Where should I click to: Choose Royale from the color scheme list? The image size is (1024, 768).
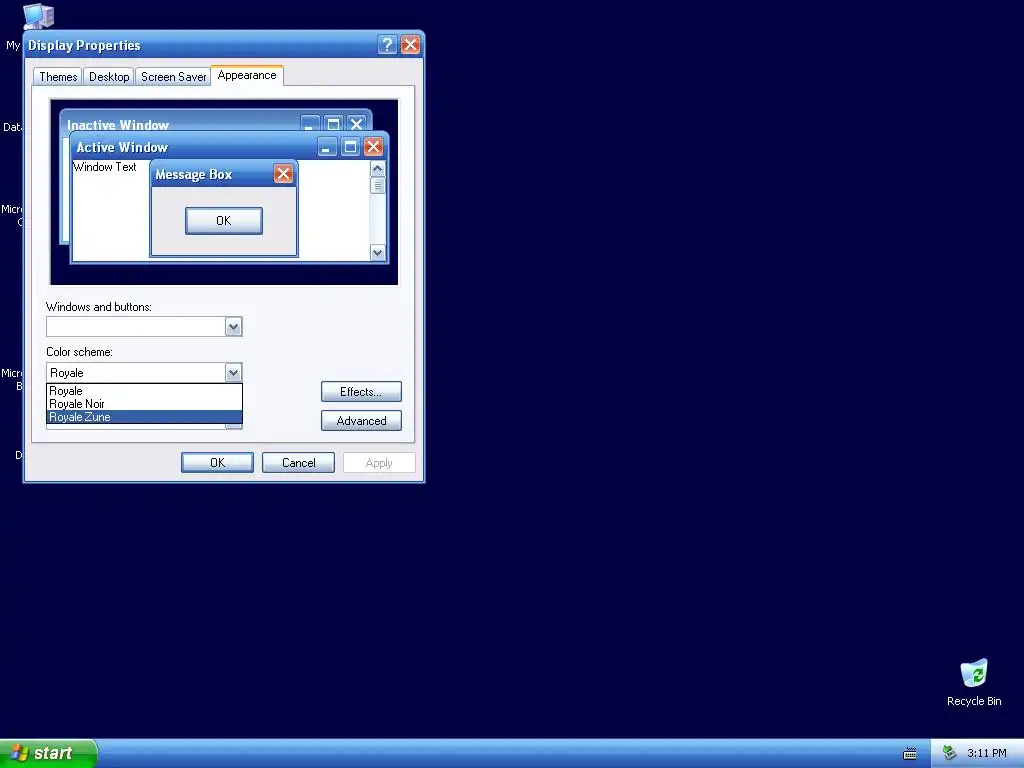pyautogui.click(x=144, y=391)
